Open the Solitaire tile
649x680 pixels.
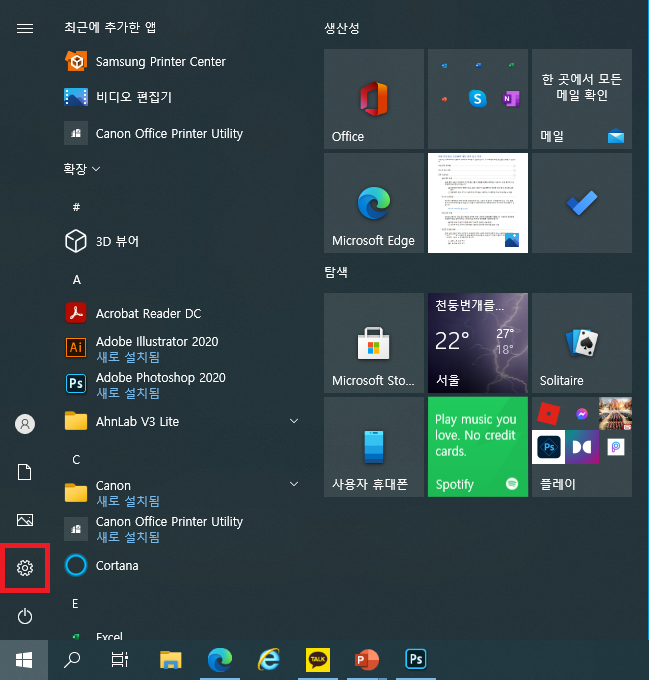582,343
